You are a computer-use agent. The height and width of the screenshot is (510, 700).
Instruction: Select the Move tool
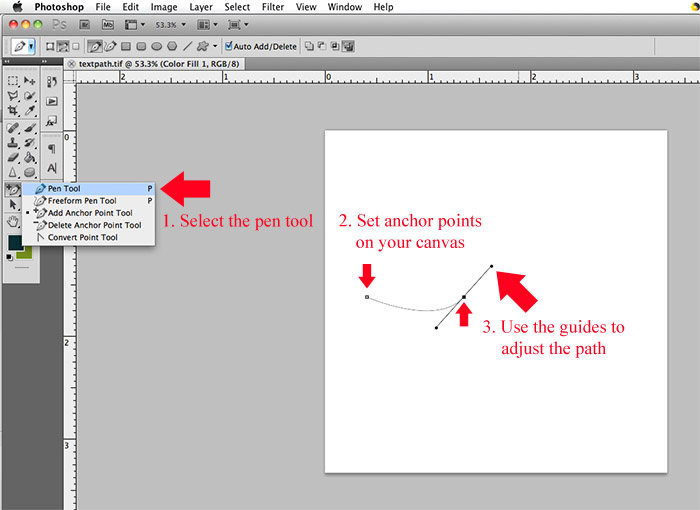[x=29, y=81]
